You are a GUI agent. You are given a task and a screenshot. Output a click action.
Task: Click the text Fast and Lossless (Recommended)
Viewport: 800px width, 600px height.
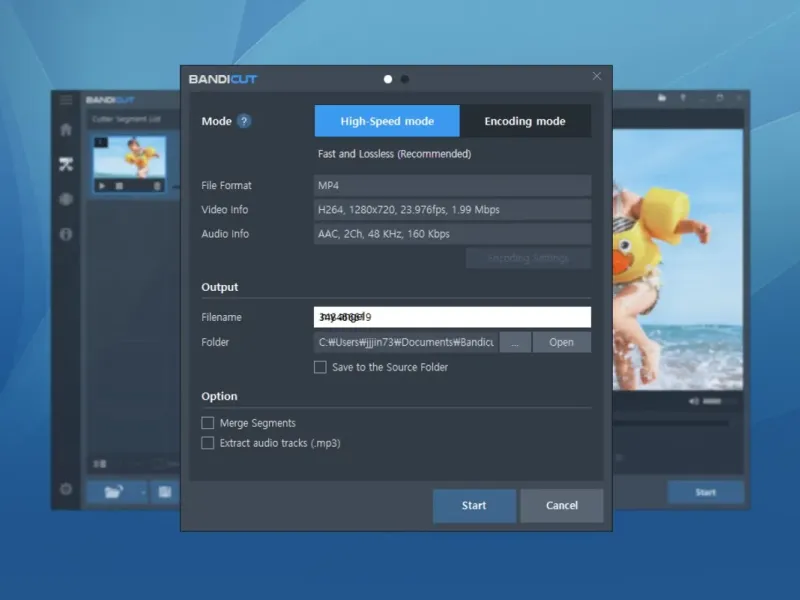(394, 154)
